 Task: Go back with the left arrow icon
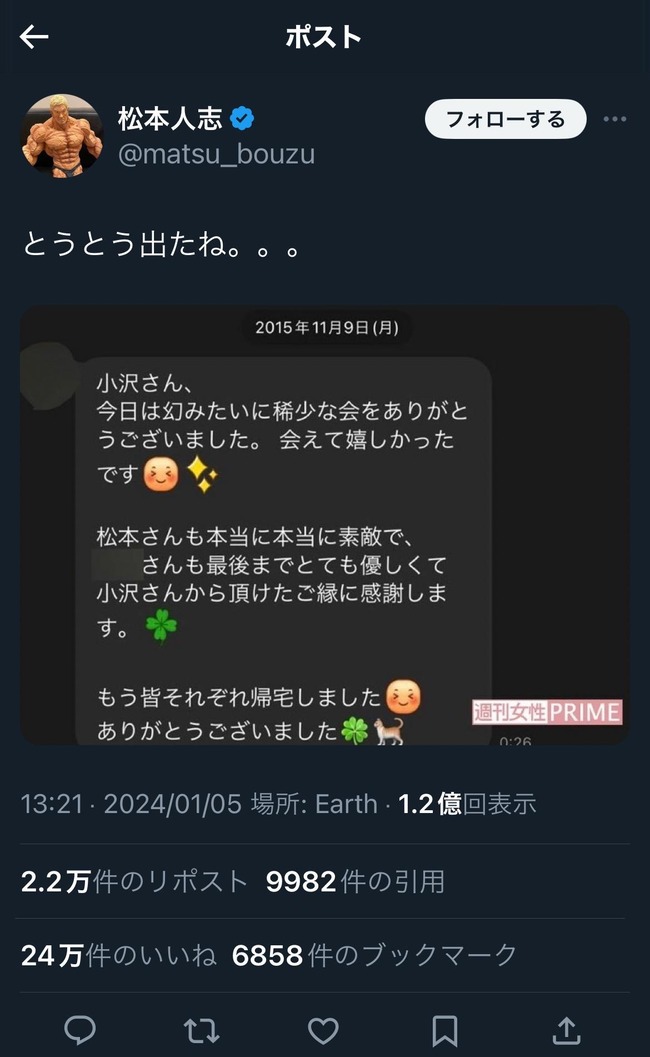pyautogui.click(x=34, y=37)
